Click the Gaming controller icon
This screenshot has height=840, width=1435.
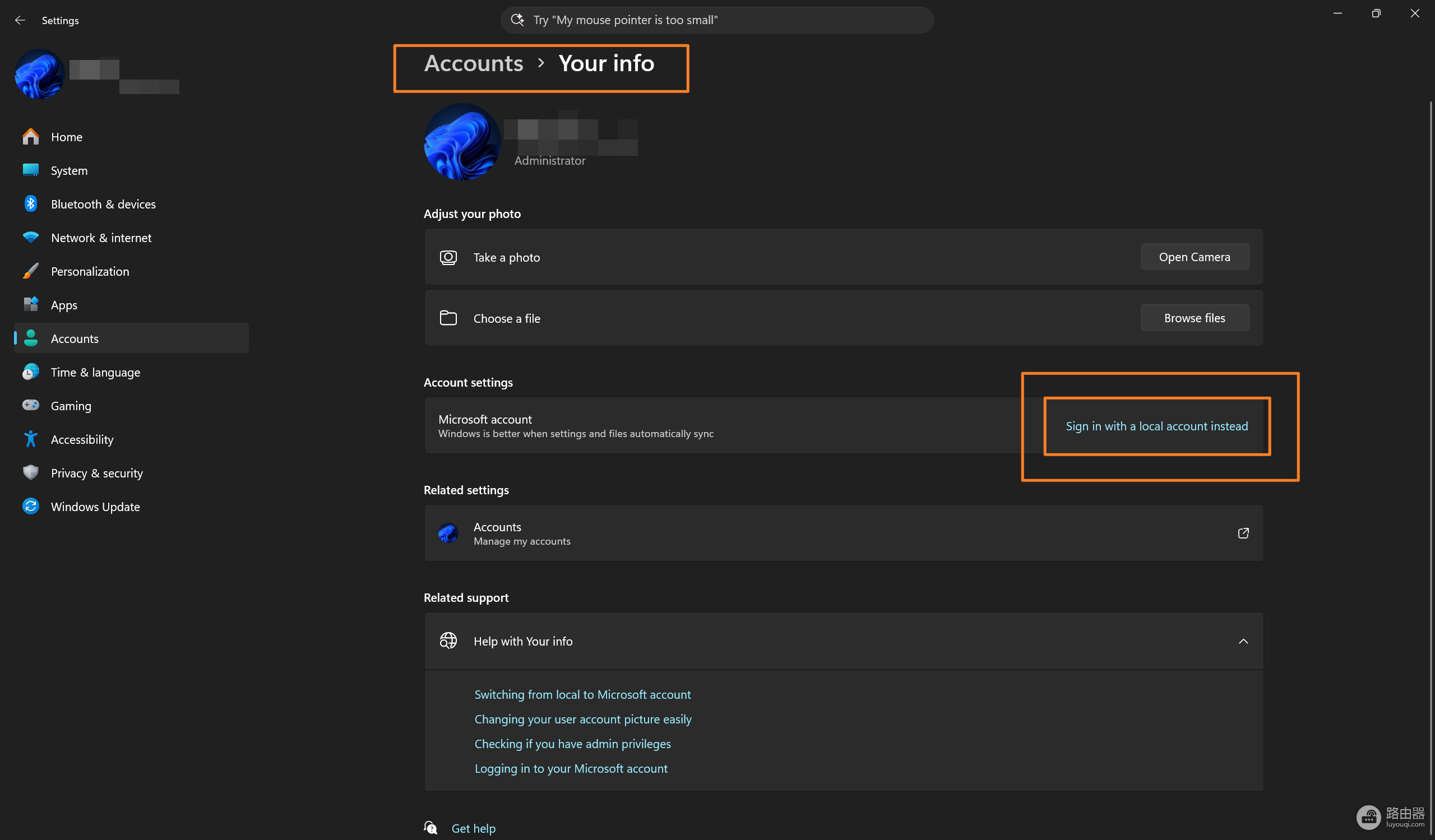(31, 405)
